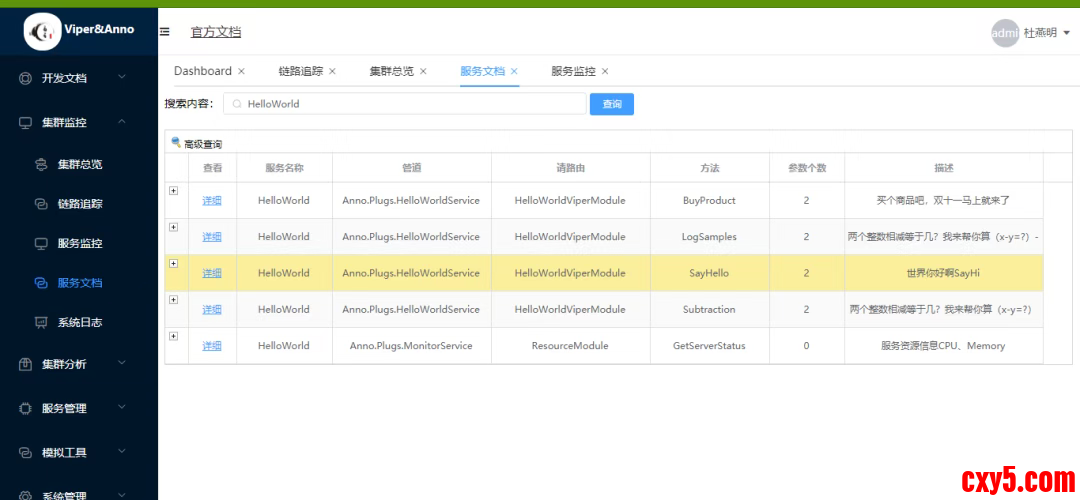Screen dimensions: 1080x500
Task: Switch to the 服务监控 tab
Action: [x=573, y=71]
